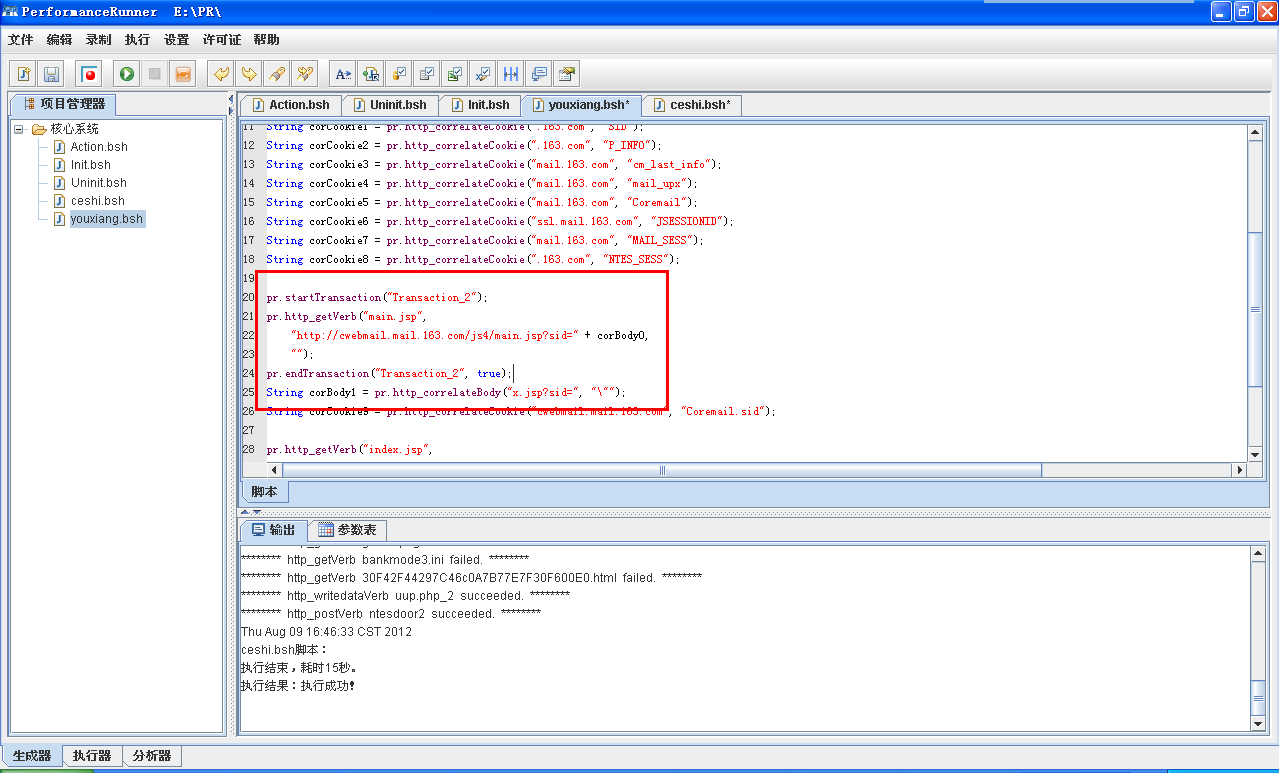
Task: Run the script with green play button
Action: [126, 74]
